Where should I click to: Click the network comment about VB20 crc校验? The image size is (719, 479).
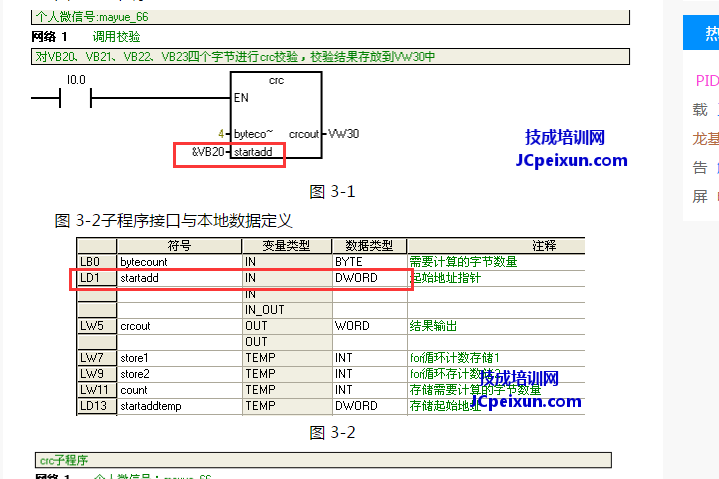click(234, 56)
